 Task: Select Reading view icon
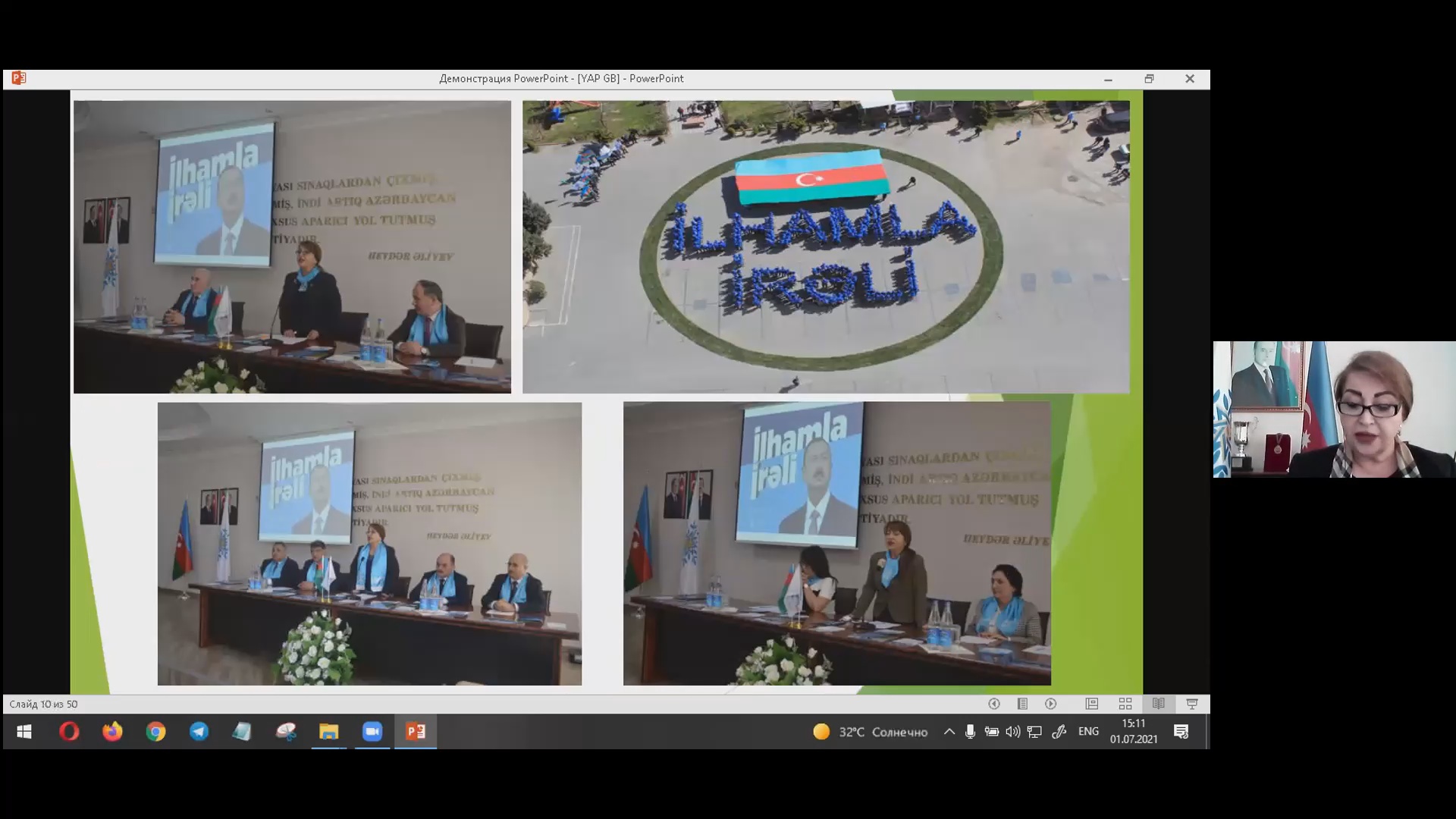pyautogui.click(x=1159, y=704)
